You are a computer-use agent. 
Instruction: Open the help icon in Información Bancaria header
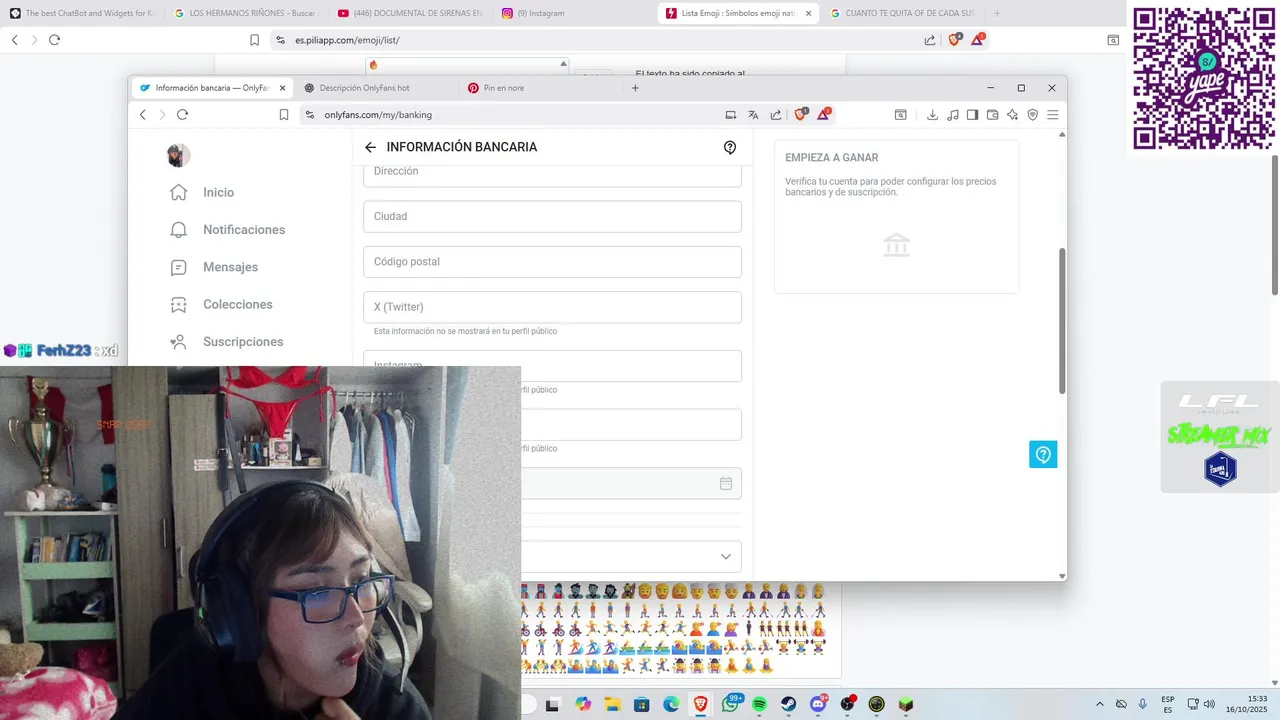click(x=730, y=147)
